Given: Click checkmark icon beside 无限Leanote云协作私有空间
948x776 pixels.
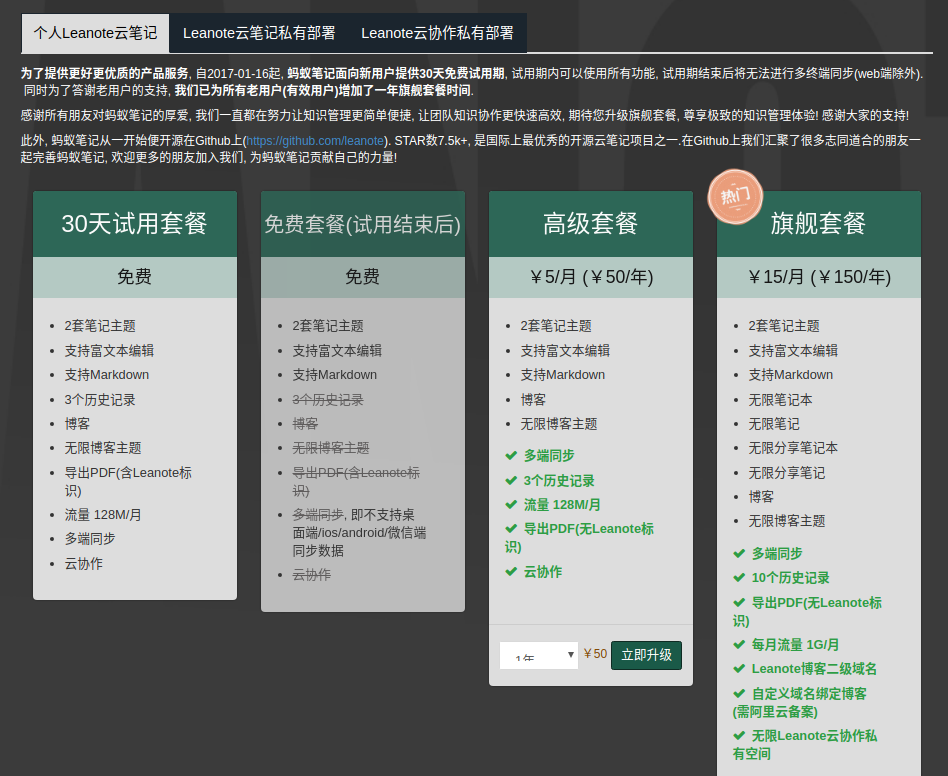Looking at the screenshot, I should (x=739, y=736).
